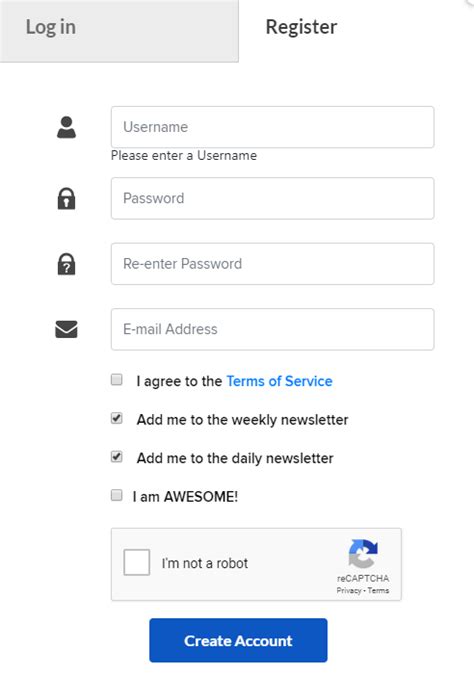Check the Terms of Service agreement box

116,380
